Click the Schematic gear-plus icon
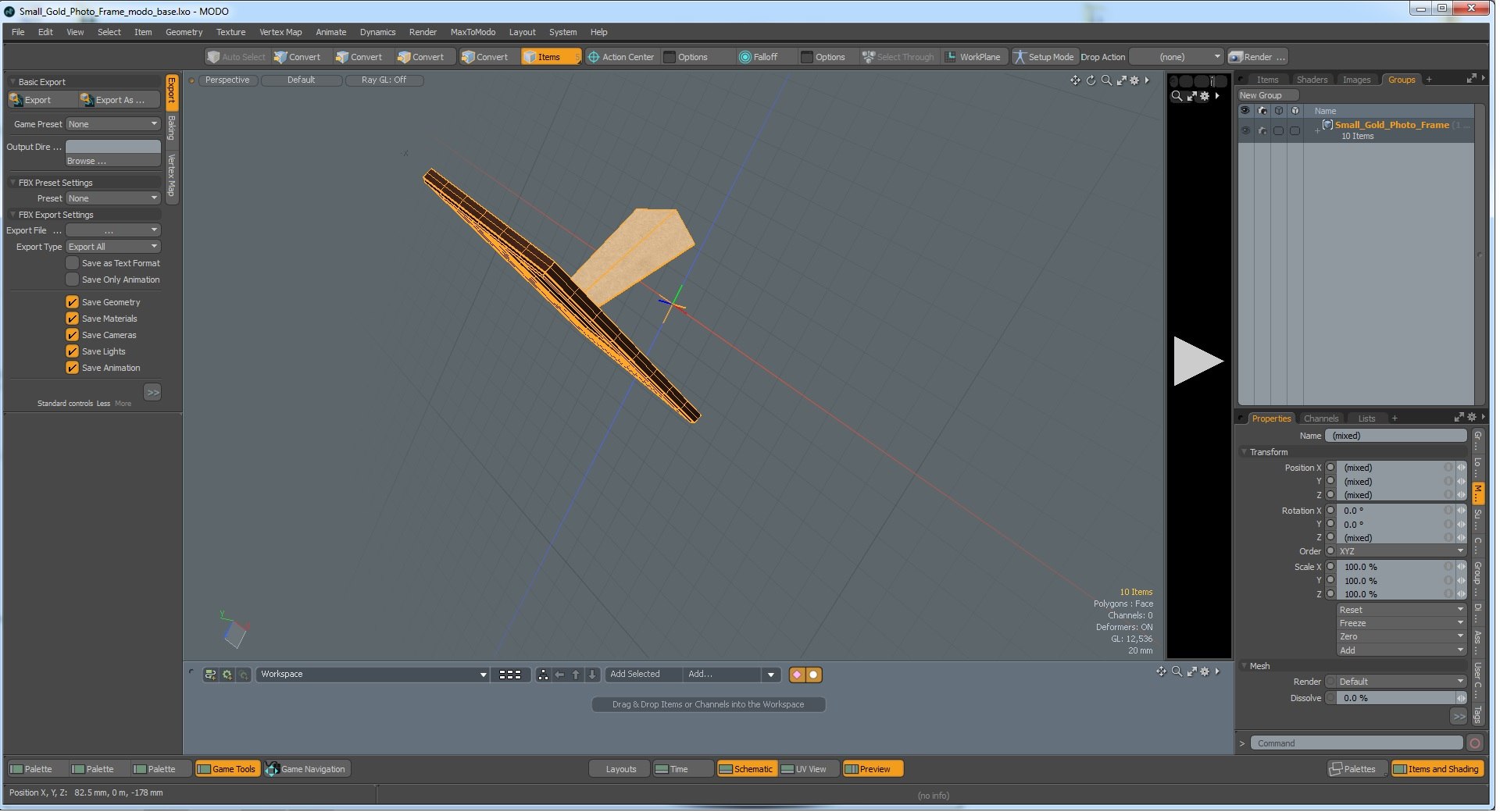The image size is (1500, 812). 227,675
